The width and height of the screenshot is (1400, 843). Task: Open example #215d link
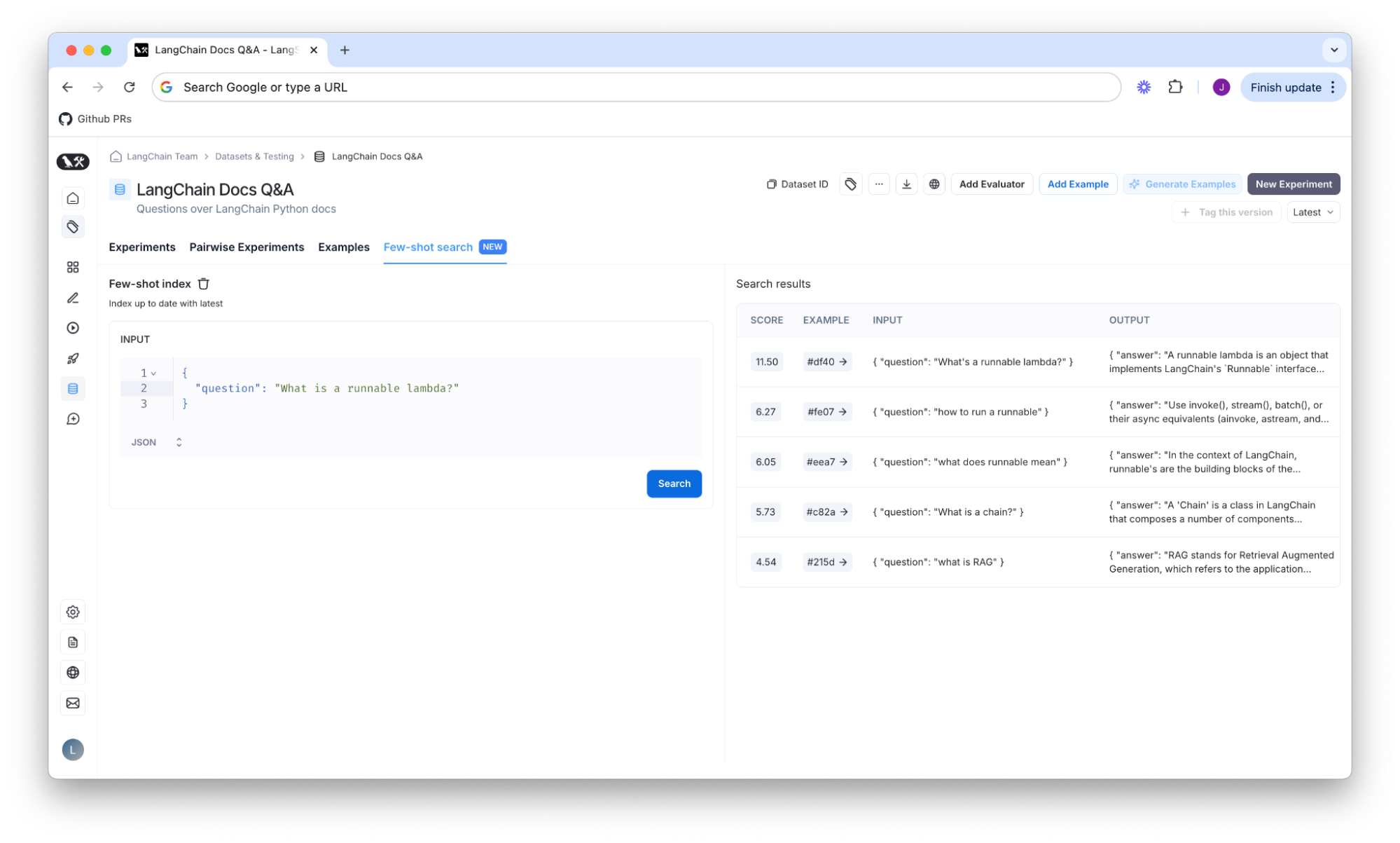click(826, 562)
